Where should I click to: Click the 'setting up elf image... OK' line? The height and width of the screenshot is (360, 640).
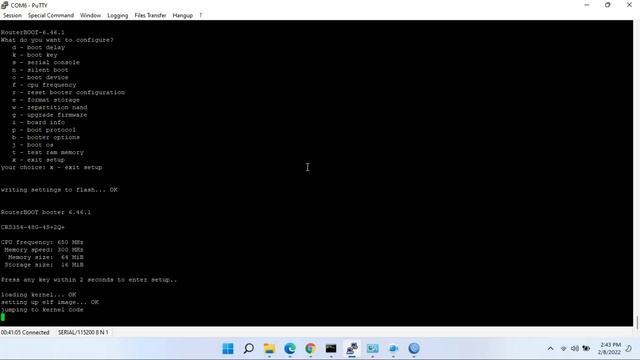point(50,302)
